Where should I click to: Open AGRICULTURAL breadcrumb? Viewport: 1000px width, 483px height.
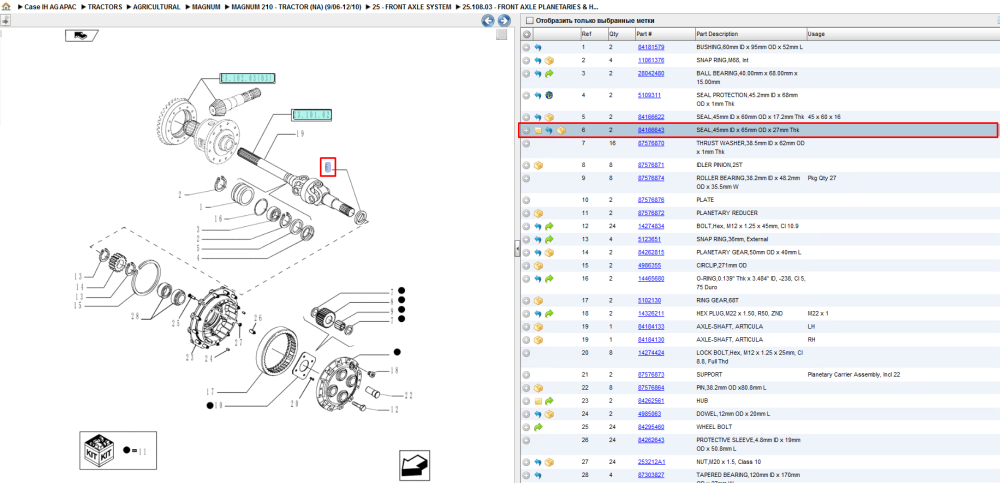(157, 6)
